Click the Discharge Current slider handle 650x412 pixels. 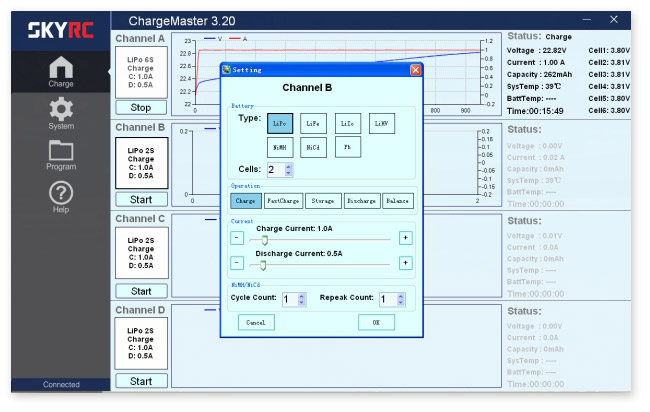tap(263, 265)
